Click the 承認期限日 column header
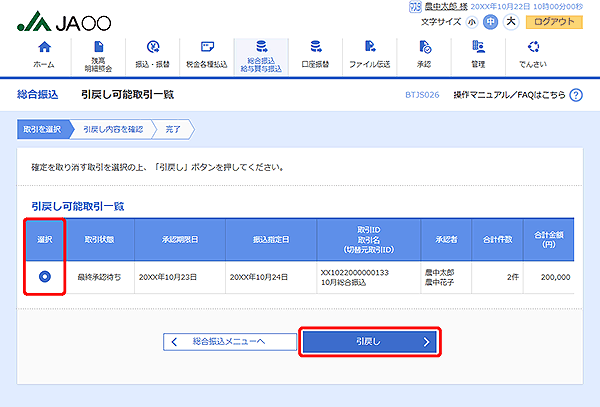 tap(180, 239)
